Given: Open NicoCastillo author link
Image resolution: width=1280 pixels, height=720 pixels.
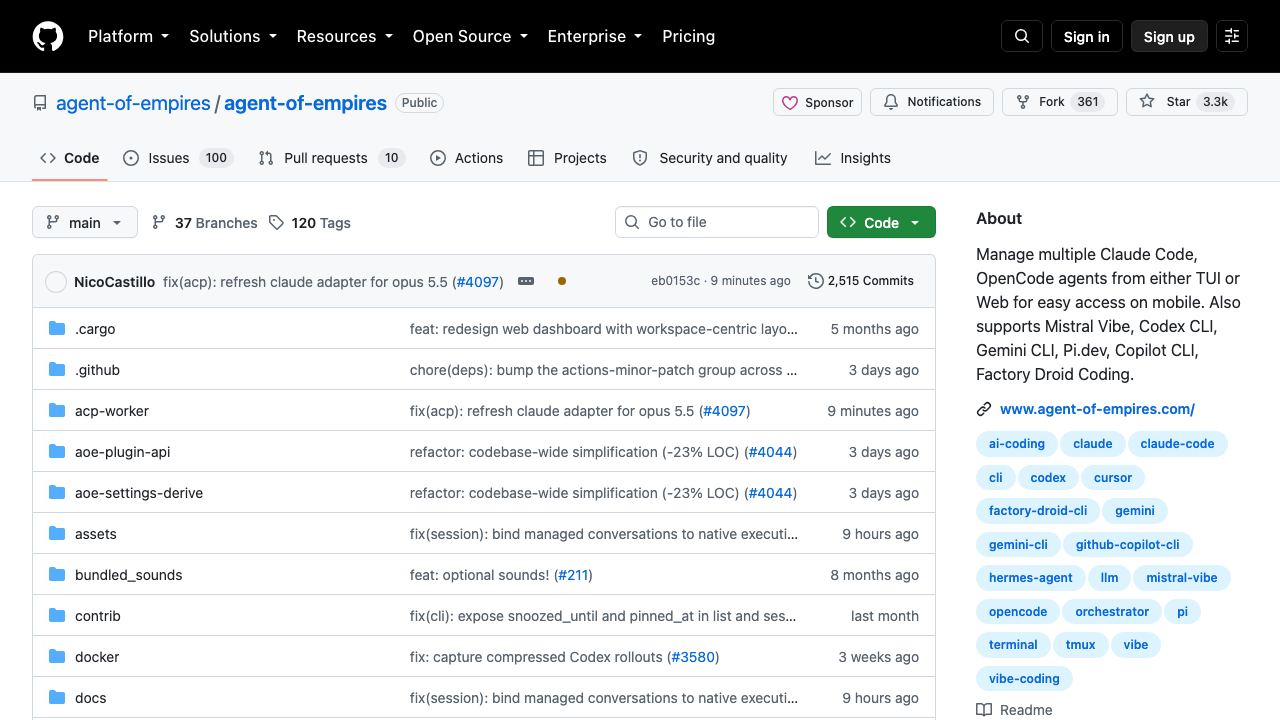Looking at the screenshot, I should click(114, 282).
